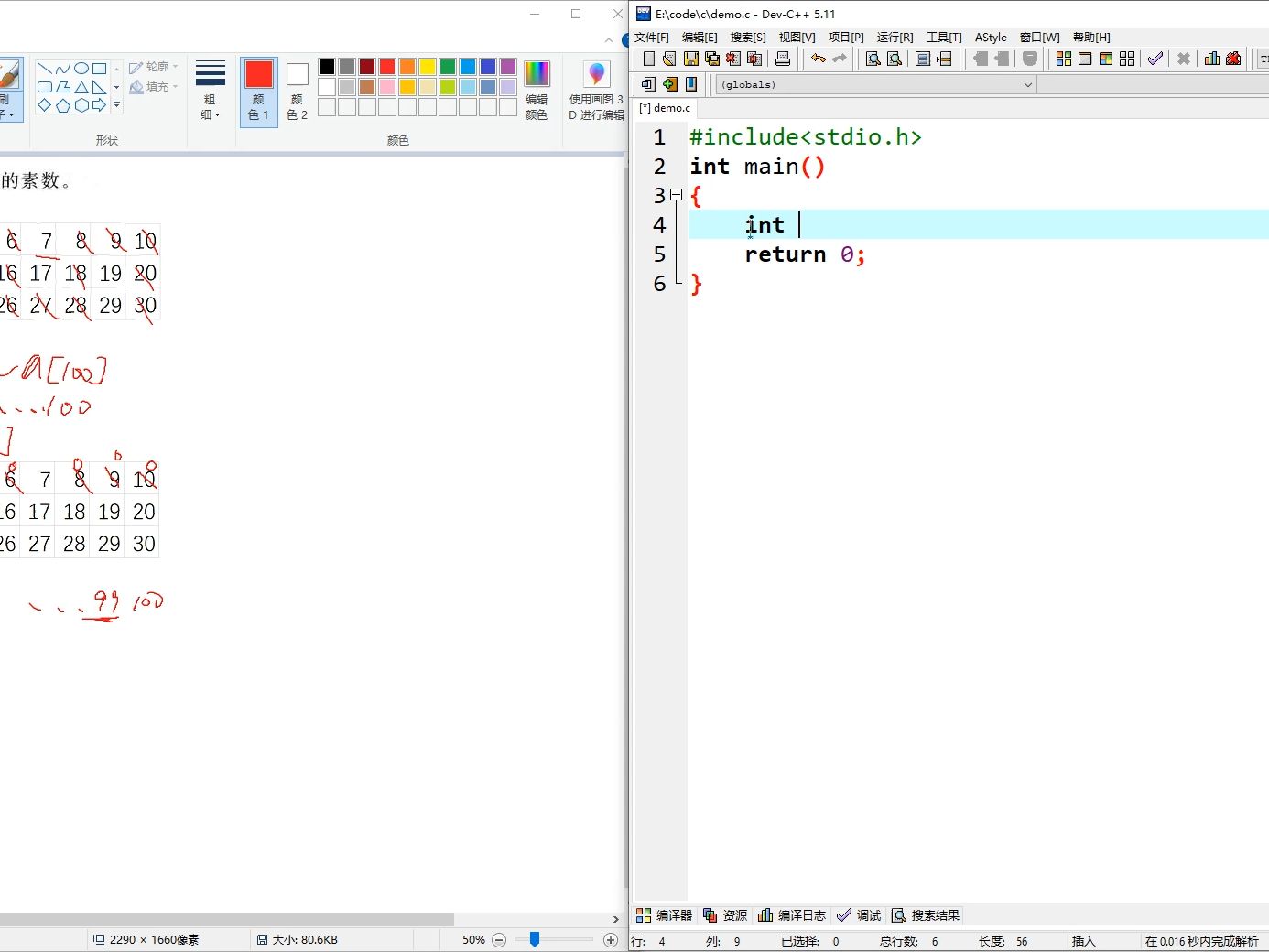The height and width of the screenshot is (952, 1269).
Task: Click the Run icon in Dev-C++ toolbar
Action: point(1085,59)
